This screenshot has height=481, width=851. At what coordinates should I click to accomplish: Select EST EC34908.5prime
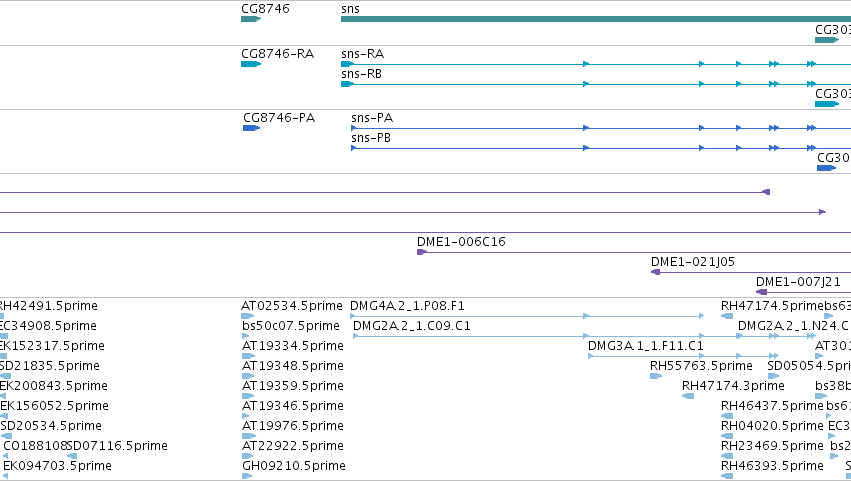tap(48, 326)
